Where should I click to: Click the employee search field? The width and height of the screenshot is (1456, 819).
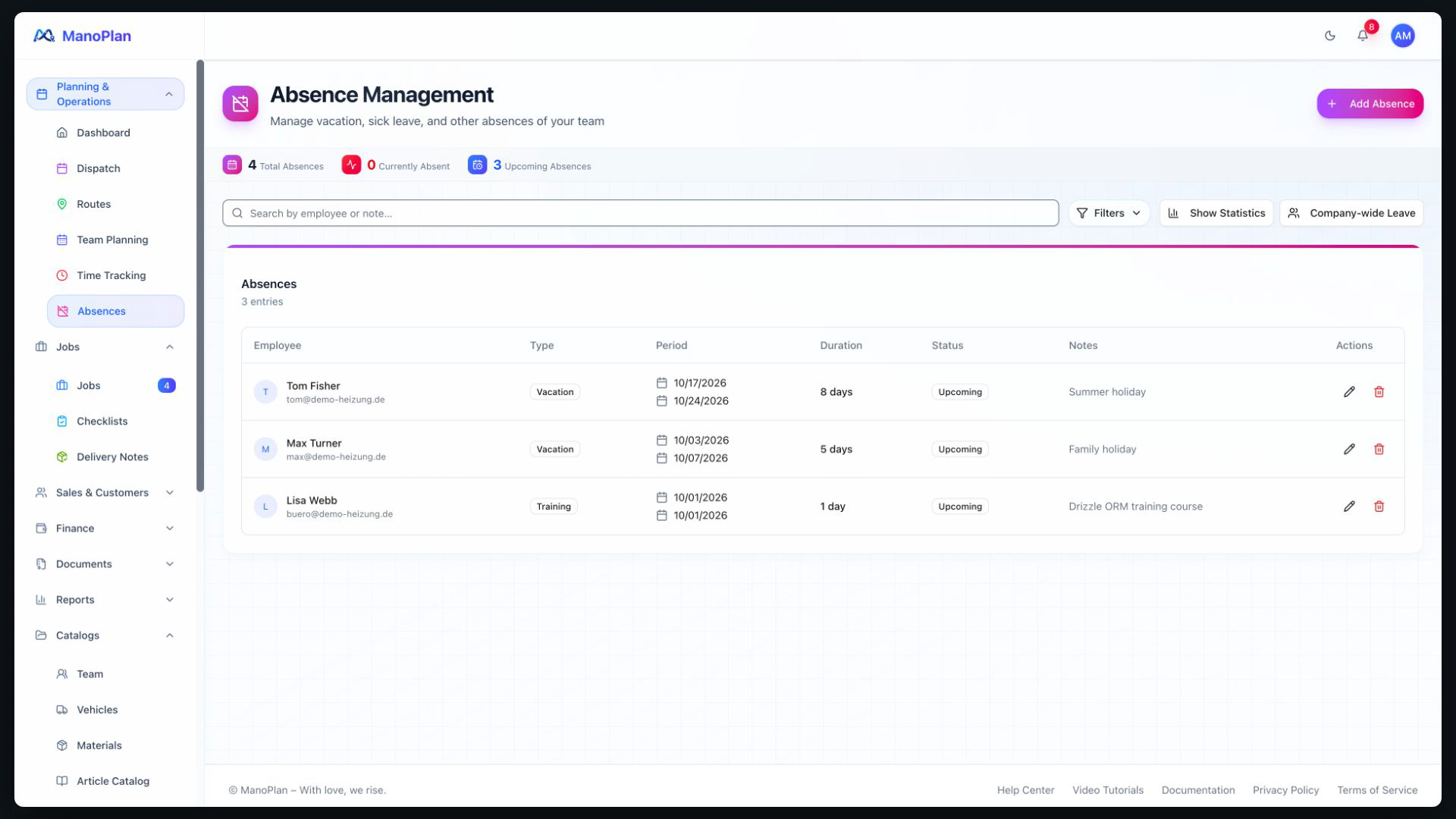(x=640, y=213)
